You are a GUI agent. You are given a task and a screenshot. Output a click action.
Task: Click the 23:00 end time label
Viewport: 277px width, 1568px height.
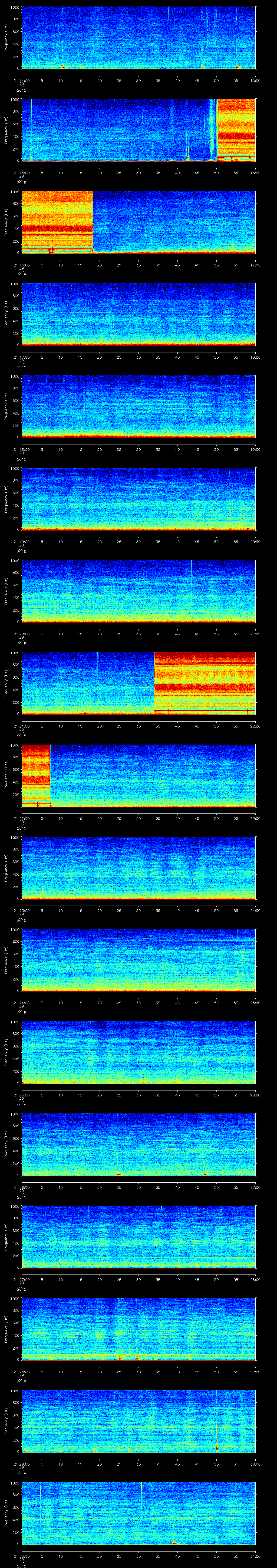coord(255,818)
